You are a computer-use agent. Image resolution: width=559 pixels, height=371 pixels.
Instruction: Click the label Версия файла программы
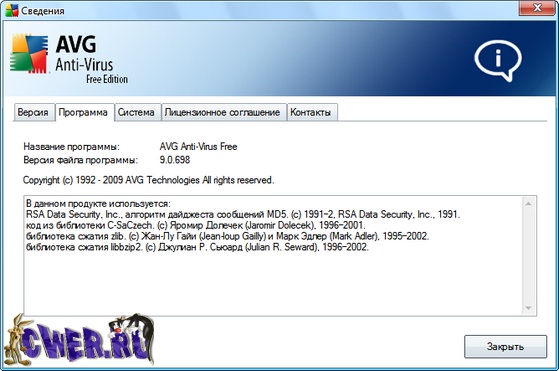[81, 160]
